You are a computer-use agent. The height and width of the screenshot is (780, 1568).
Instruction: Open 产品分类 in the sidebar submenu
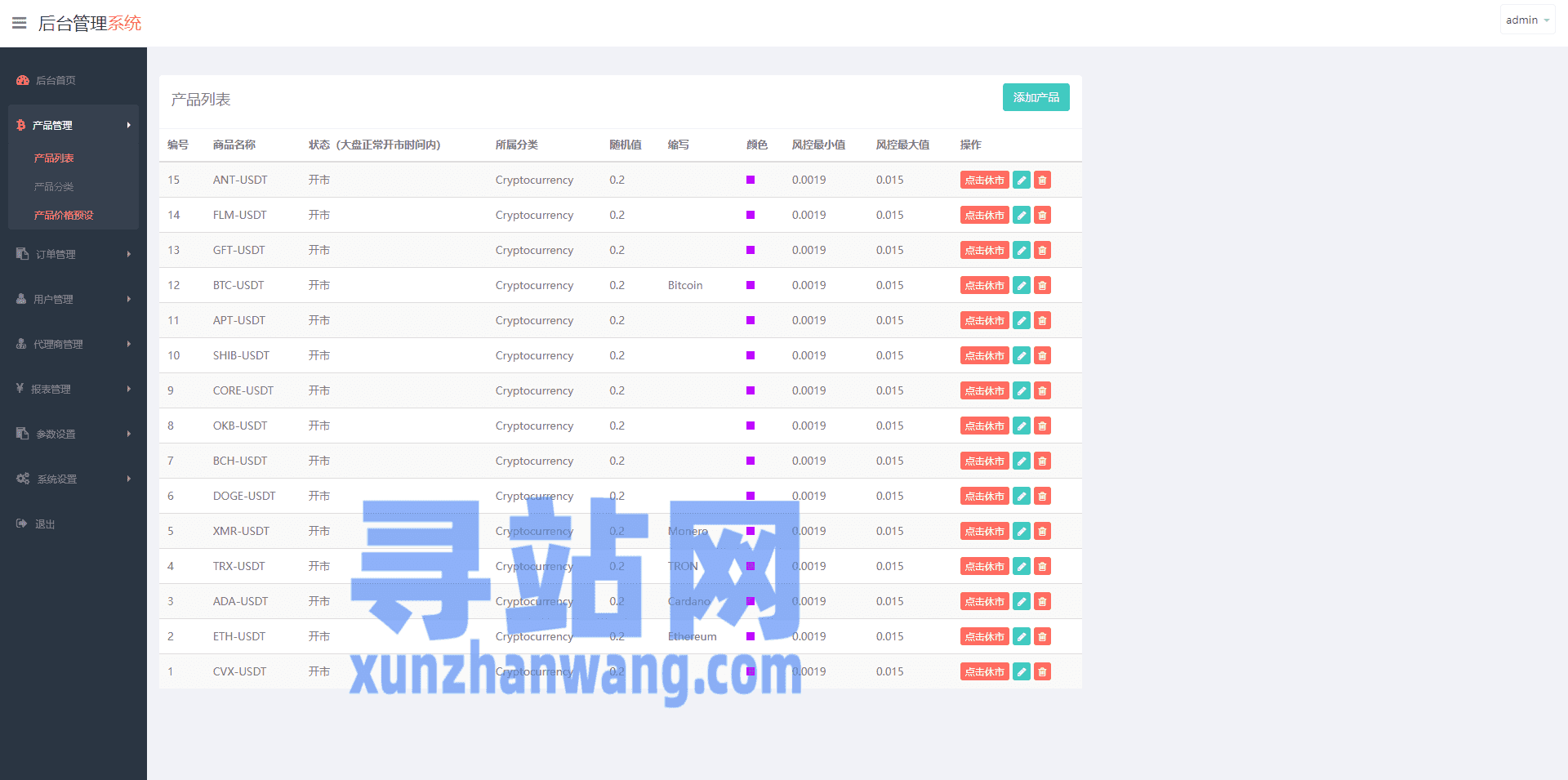click(54, 186)
